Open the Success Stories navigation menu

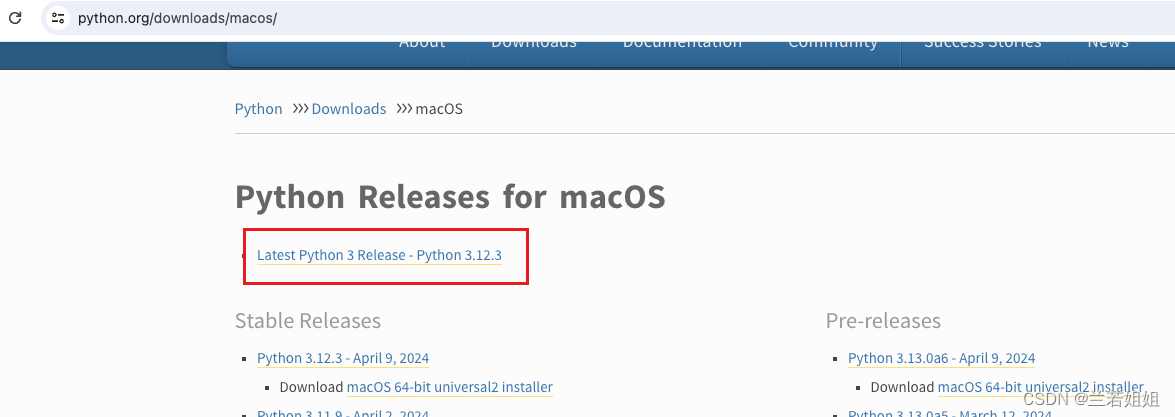982,44
